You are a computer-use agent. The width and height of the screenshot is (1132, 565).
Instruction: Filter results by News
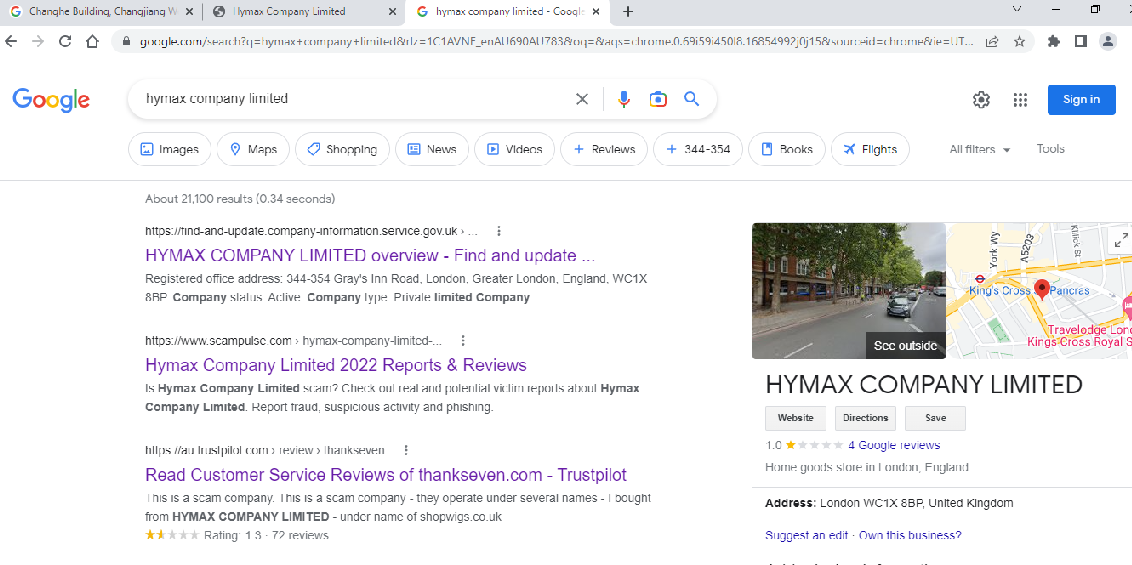tap(432, 149)
